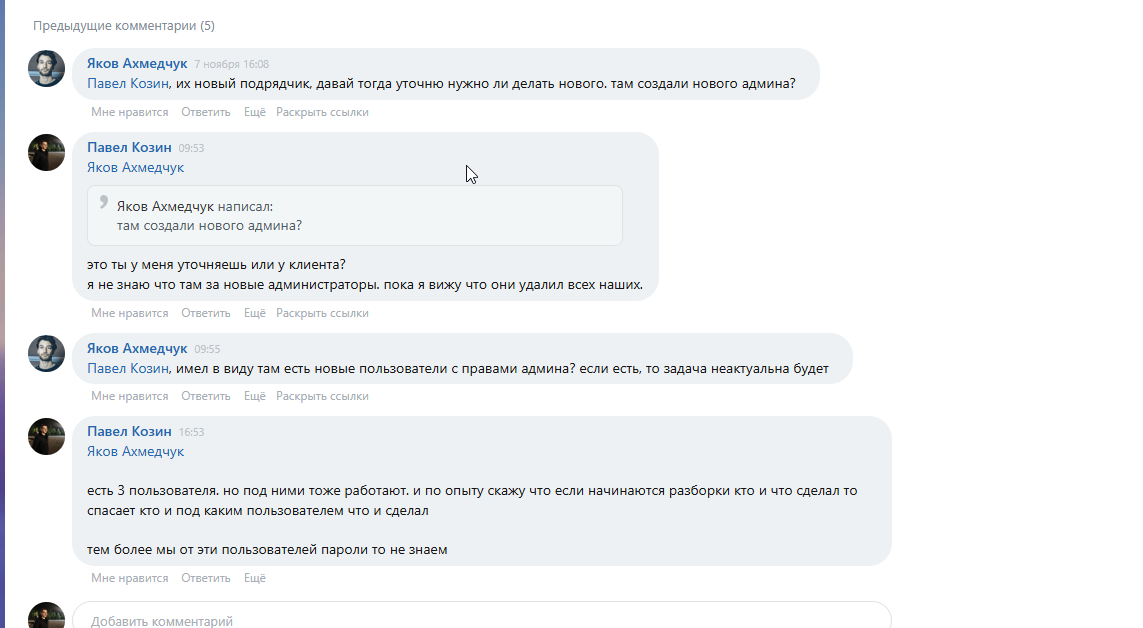Focus the Добавить комментарий input field
This screenshot has width=1143, height=628.
pyautogui.click(x=482, y=617)
